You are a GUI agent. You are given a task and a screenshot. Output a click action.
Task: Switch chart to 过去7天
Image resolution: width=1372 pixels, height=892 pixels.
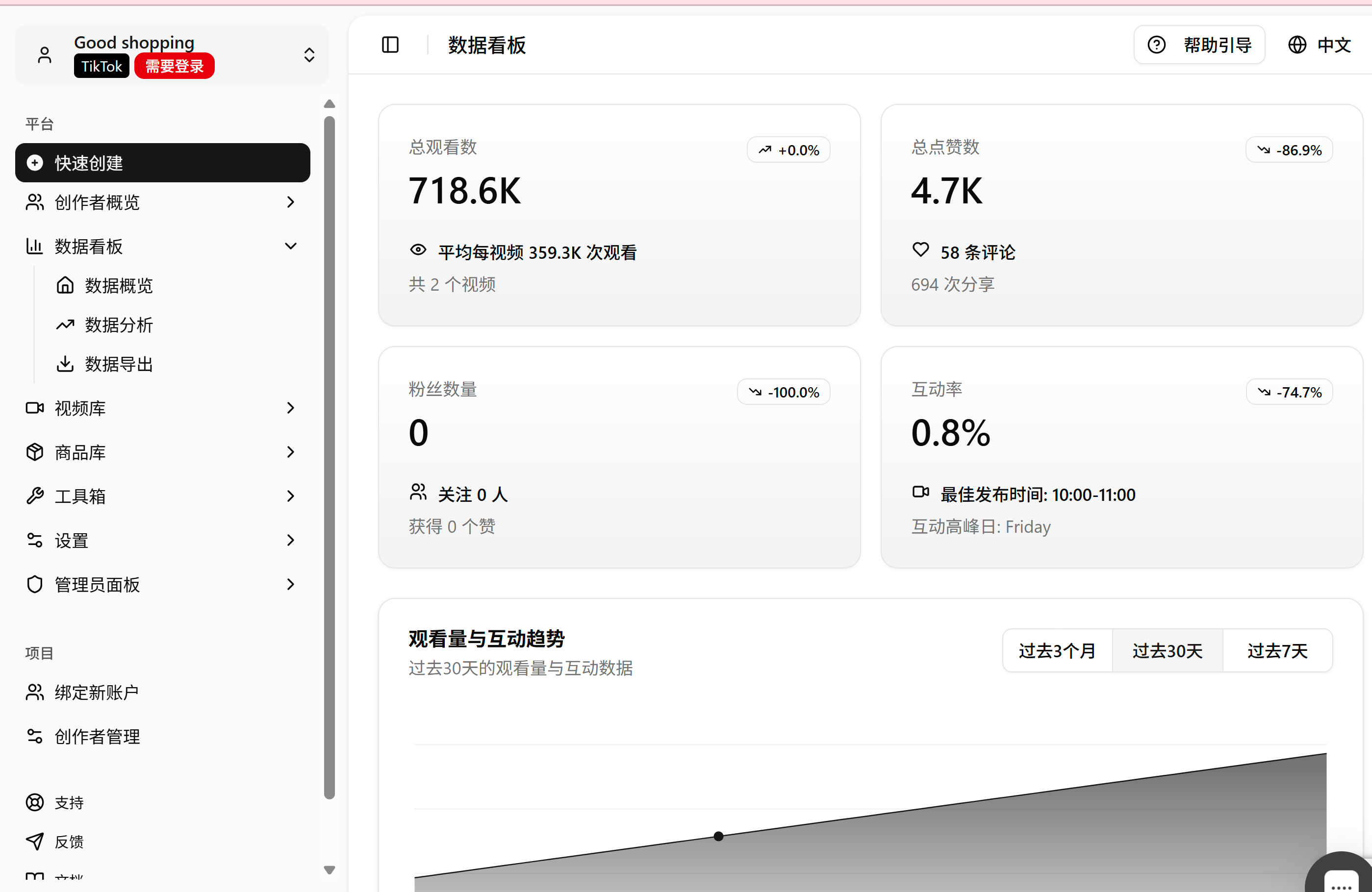click(x=1277, y=650)
